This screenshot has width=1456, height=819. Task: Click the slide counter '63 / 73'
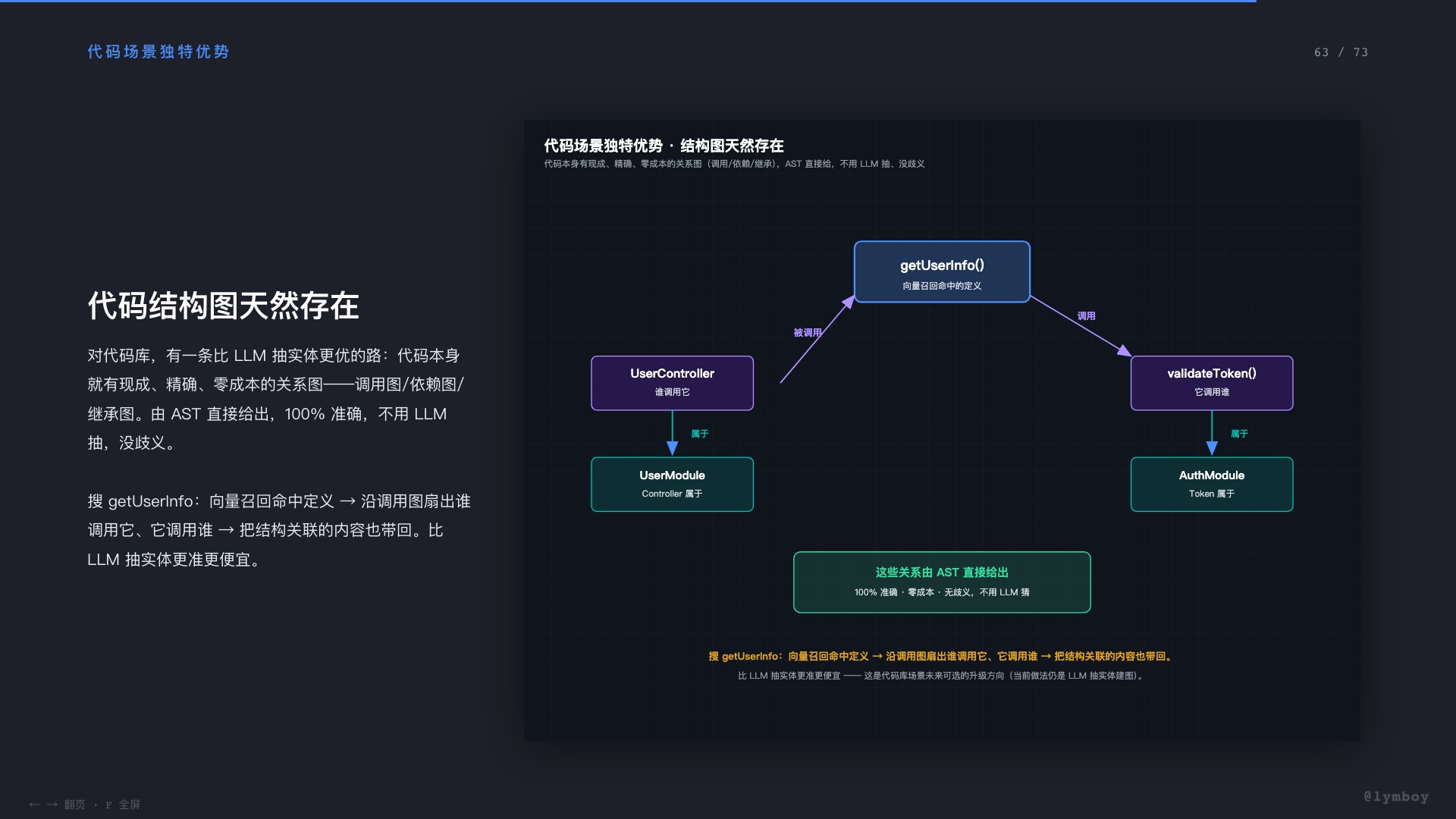(1341, 52)
